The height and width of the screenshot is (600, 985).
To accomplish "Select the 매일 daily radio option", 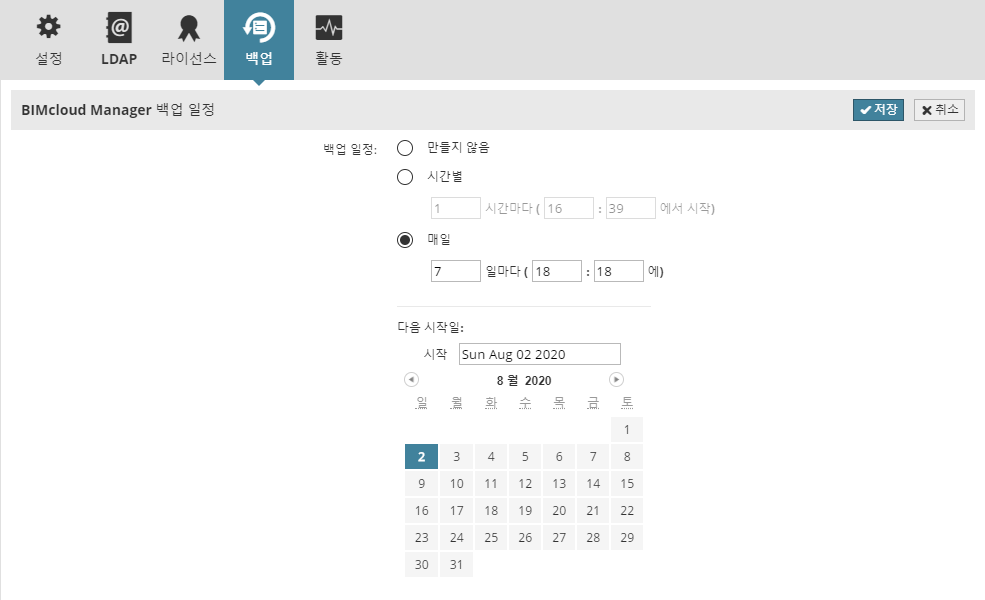I will pyautogui.click(x=405, y=239).
